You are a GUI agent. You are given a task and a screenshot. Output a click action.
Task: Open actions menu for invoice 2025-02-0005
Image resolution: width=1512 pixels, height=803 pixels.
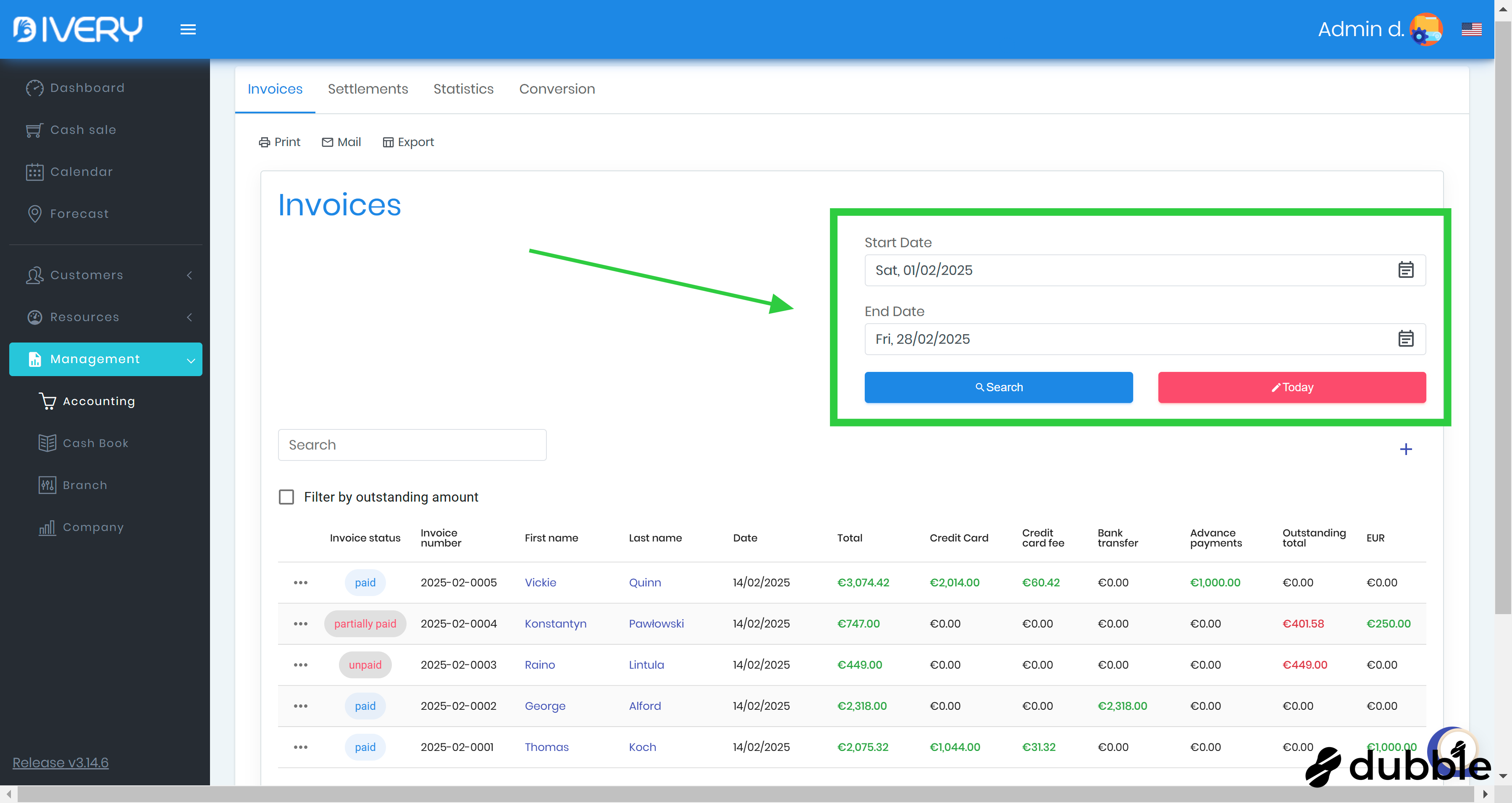click(x=301, y=583)
